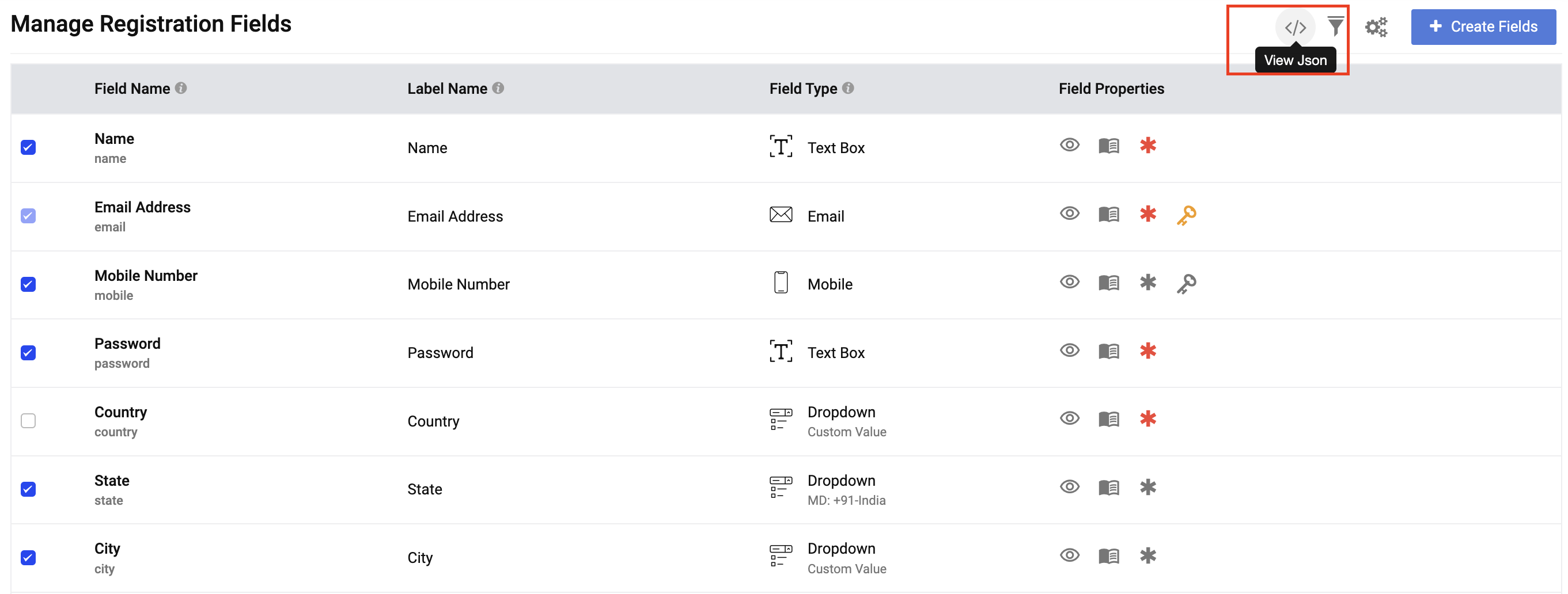Open the filter funnel icon
Viewport: 1568px width, 594px height.
tap(1335, 26)
